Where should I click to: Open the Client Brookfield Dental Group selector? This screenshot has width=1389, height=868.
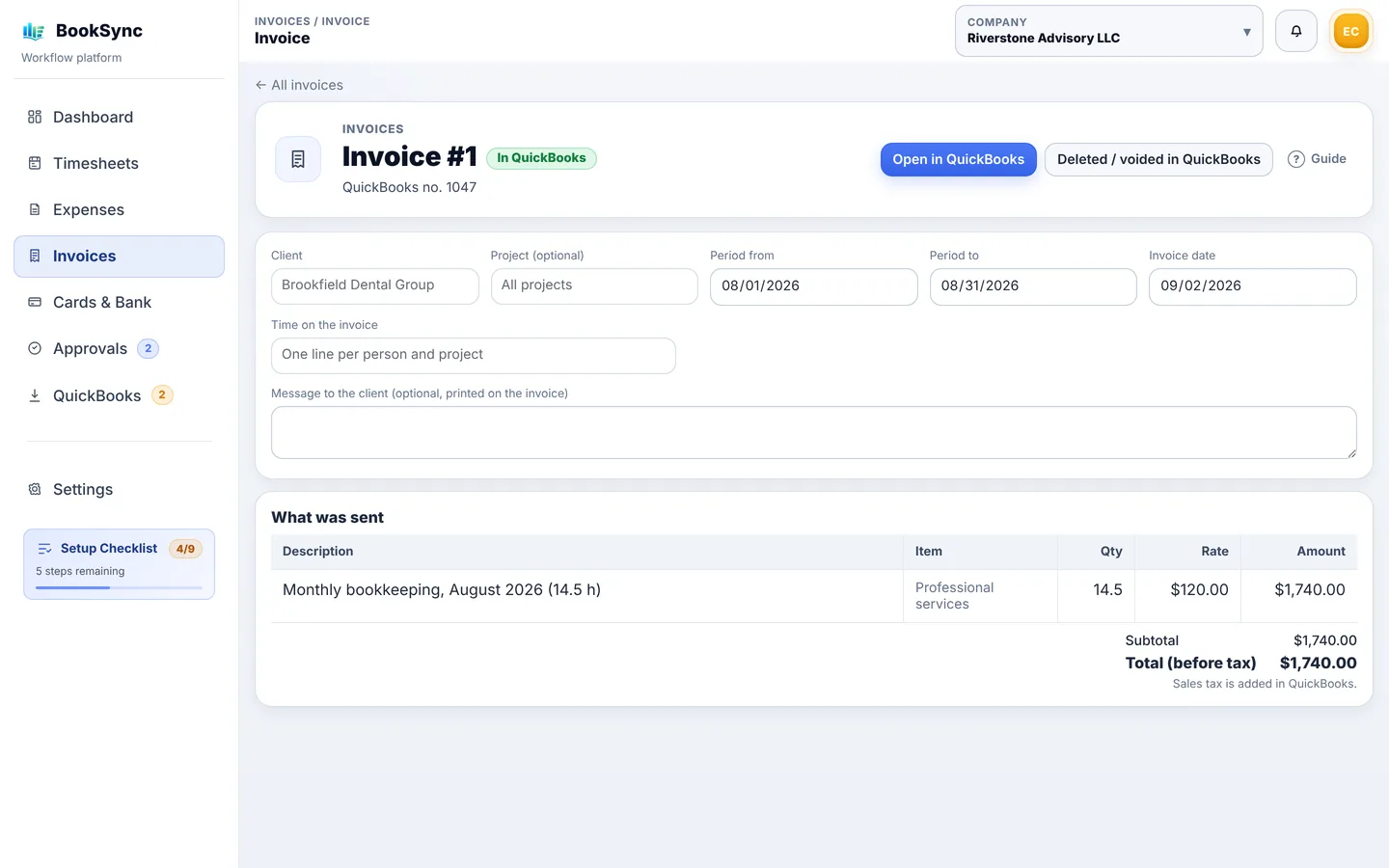(375, 285)
